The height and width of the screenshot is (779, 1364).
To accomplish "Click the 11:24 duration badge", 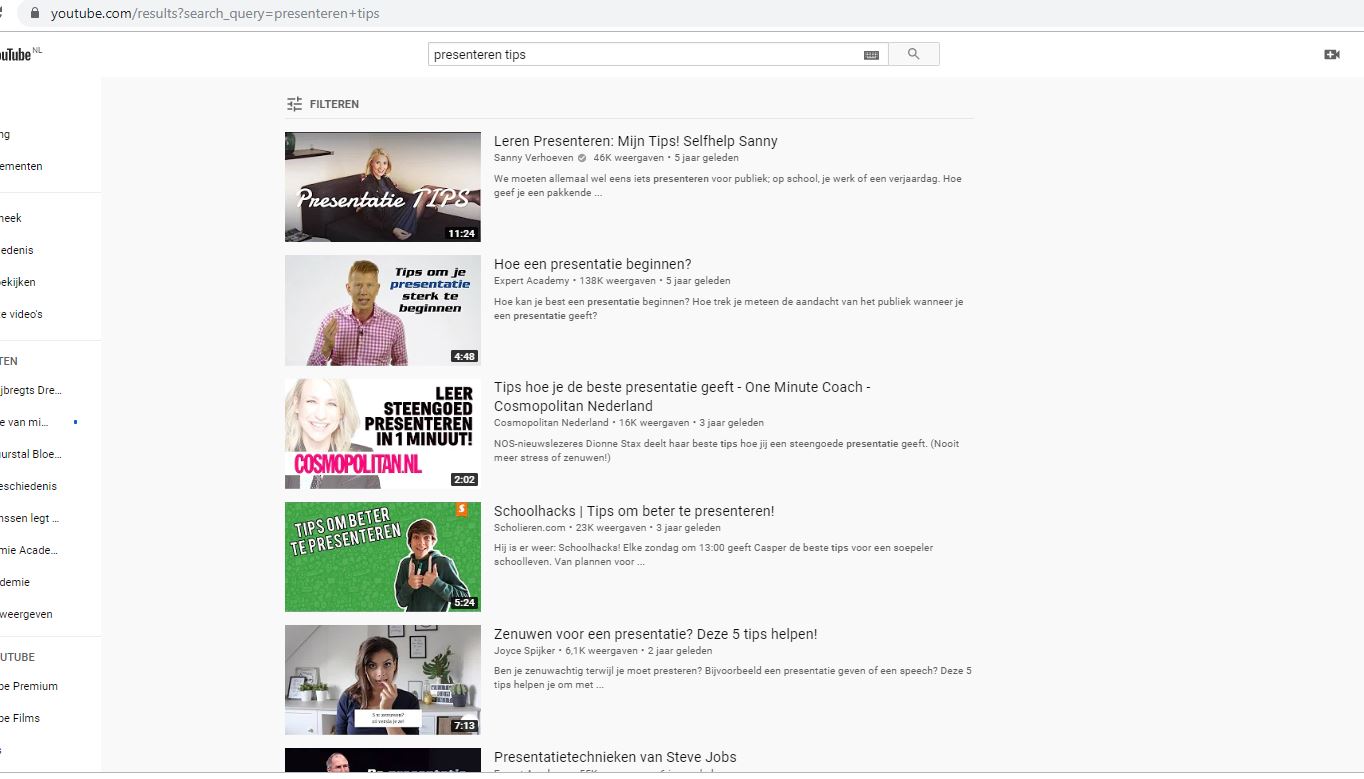I will coord(462,233).
